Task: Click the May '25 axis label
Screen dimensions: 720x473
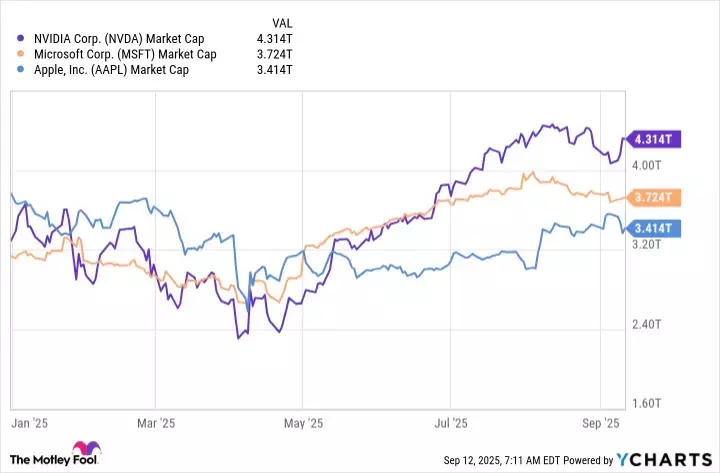Action: click(x=301, y=424)
